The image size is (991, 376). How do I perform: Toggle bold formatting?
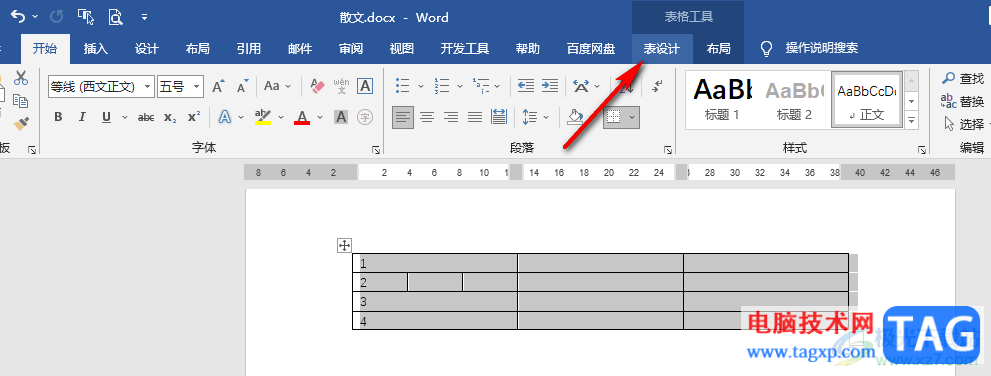tap(58, 117)
